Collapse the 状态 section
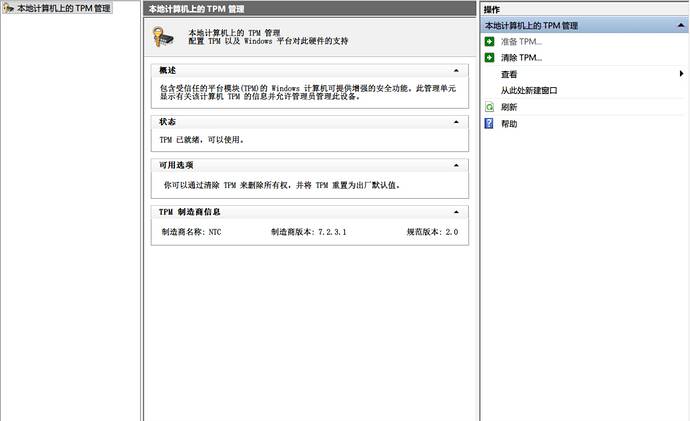This screenshot has width=690, height=421. coord(456,122)
